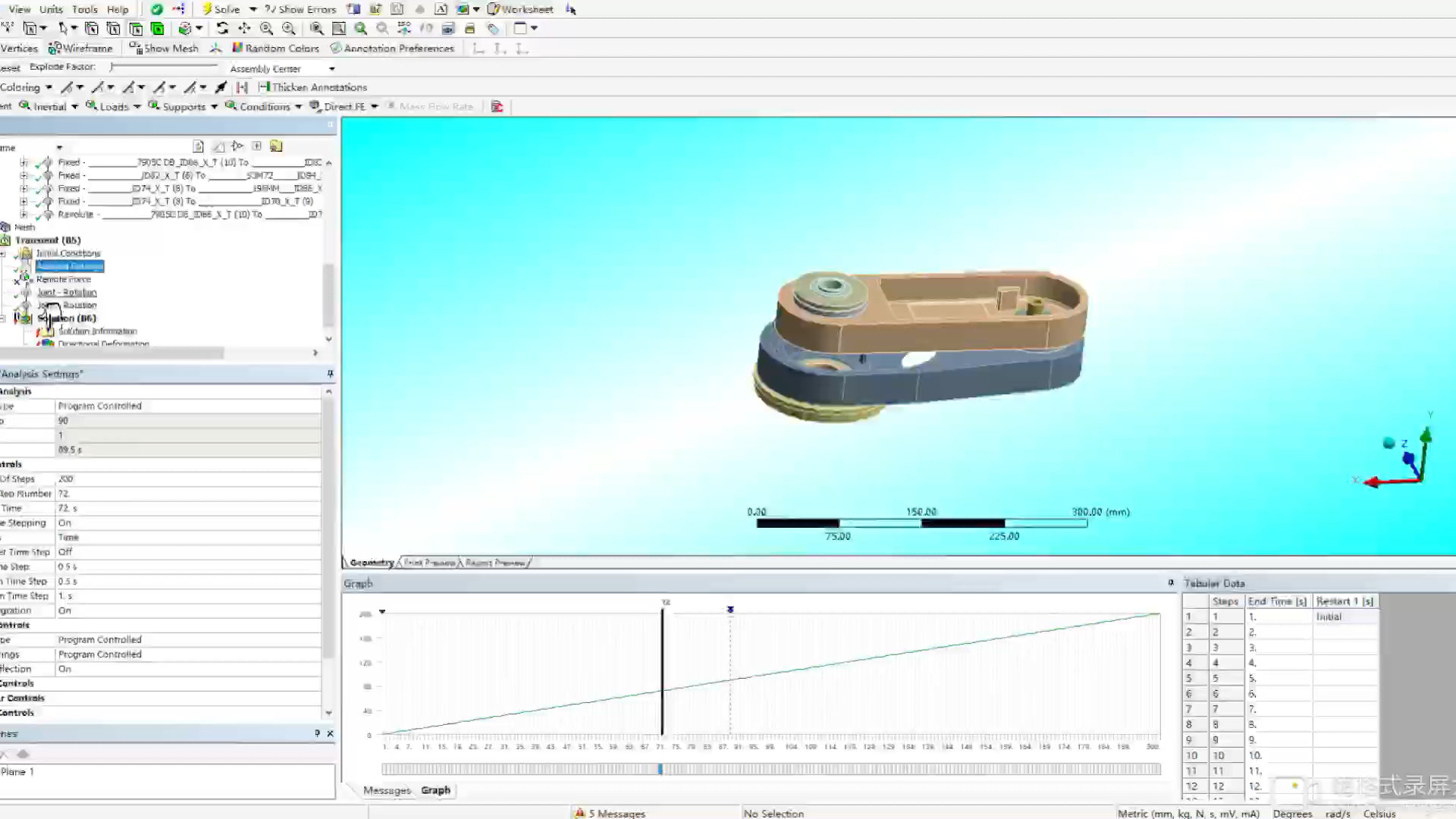Toggle Thicken Annotations option
The image size is (1456, 819).
(312, 87)
